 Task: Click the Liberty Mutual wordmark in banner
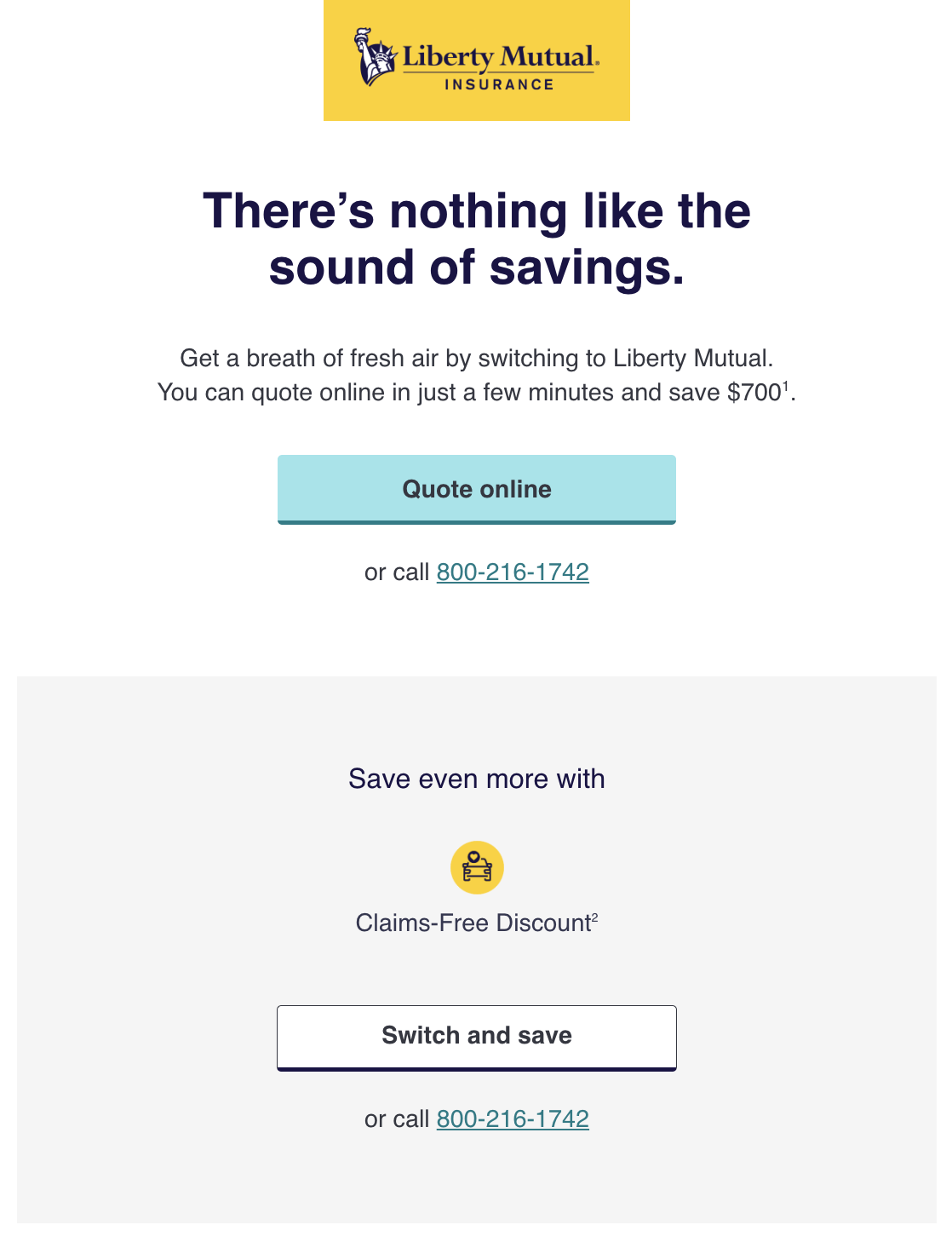(x=501, y=57)
